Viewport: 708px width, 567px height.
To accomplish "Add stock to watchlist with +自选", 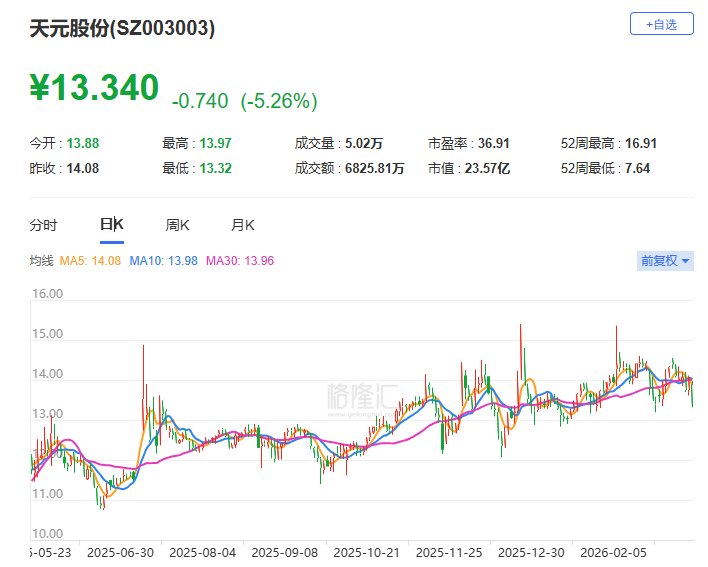I will coord(661,23).
